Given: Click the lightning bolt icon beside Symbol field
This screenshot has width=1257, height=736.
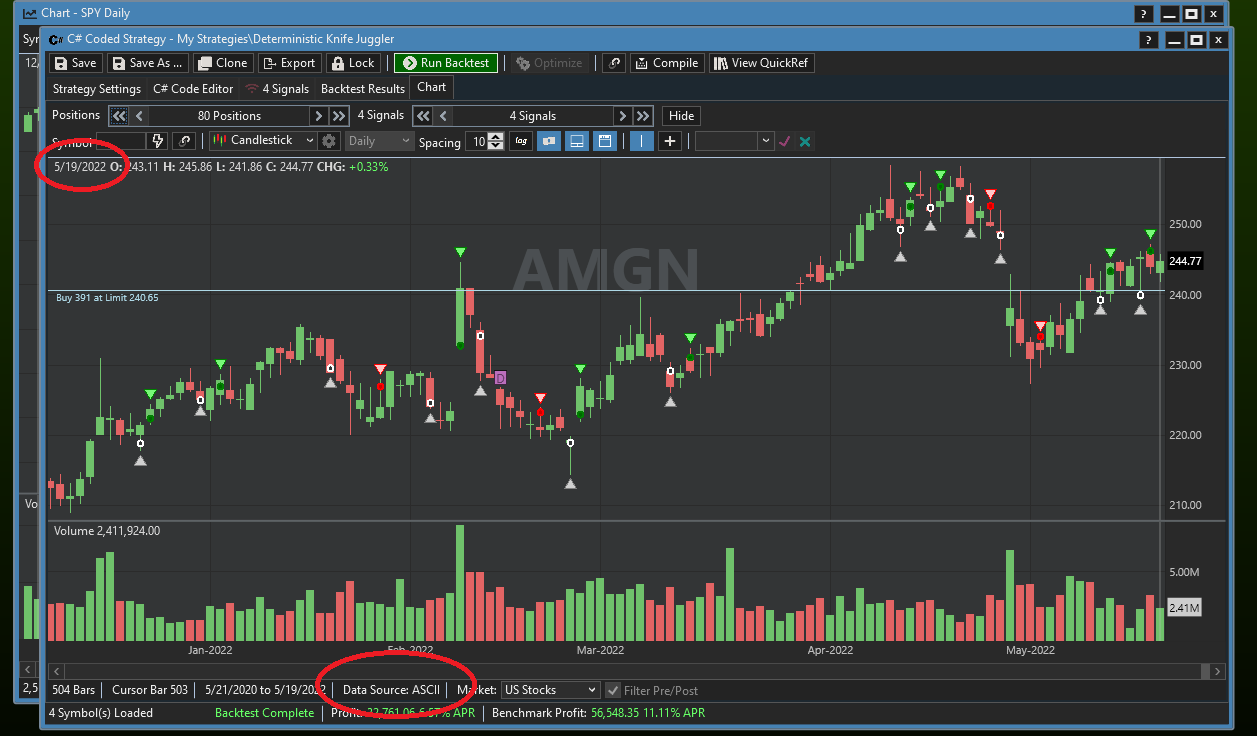Looking at the screenshot, I should 158,141.
